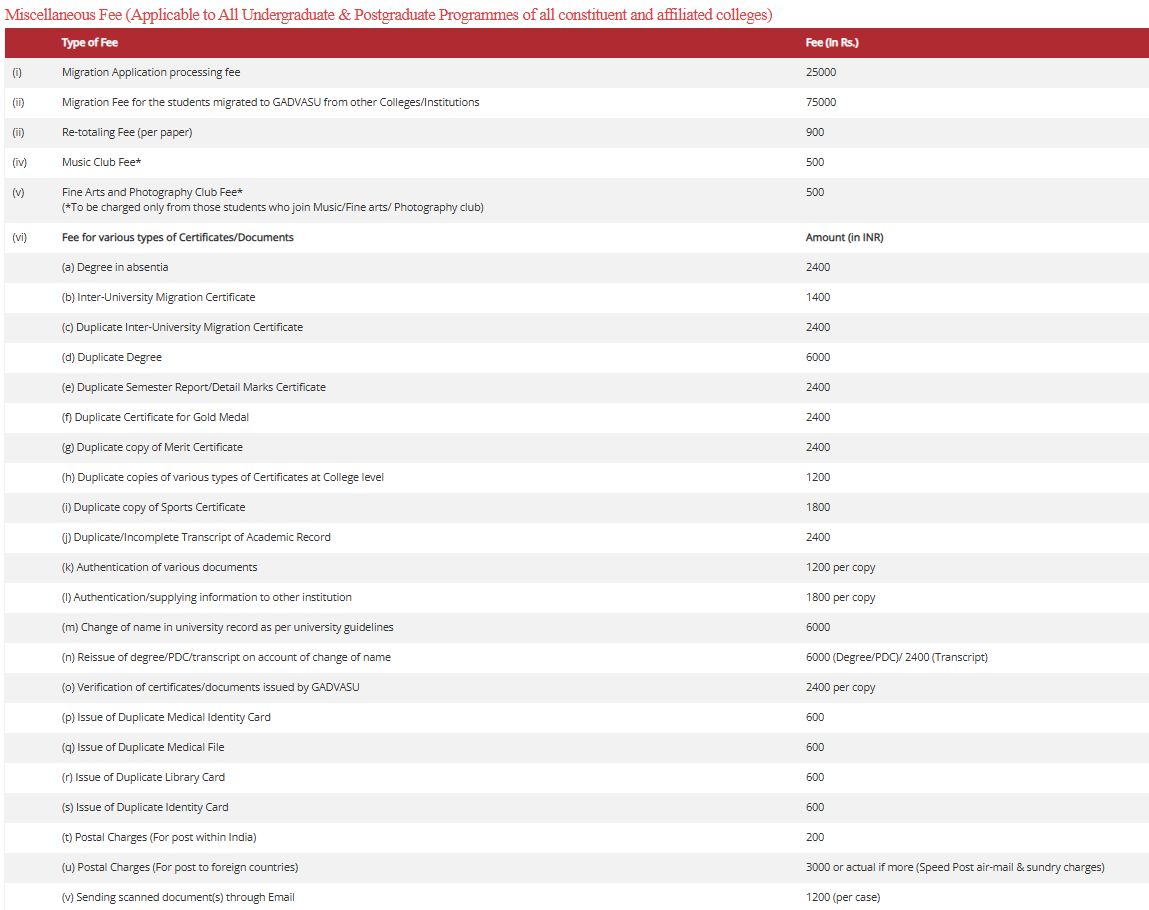Screen dimensions: 1149x910
Task: Select 'Change of name in university record' row
Action: [x=227, y=628]
